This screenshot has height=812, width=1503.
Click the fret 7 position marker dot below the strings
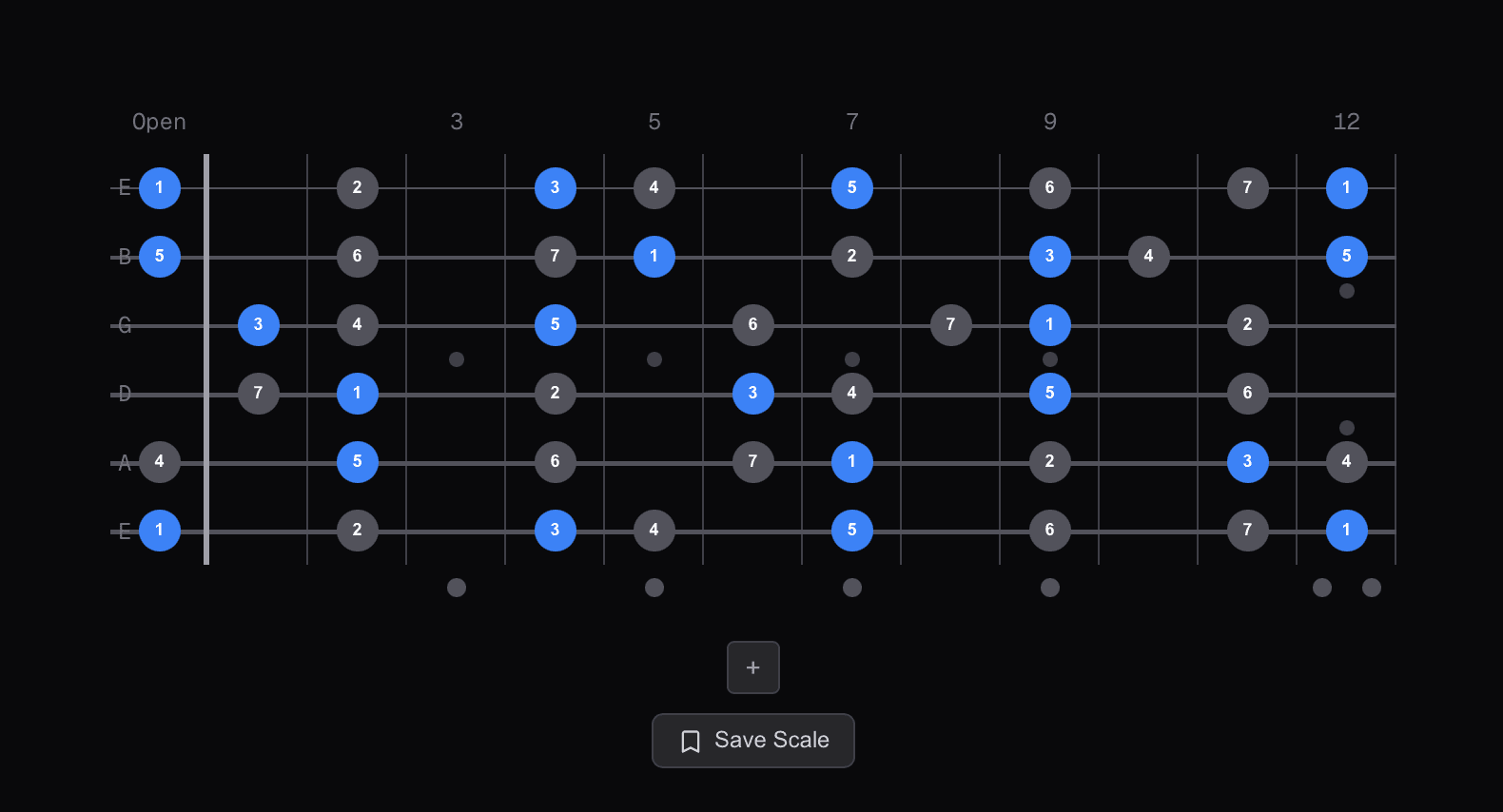pos(852,588)
